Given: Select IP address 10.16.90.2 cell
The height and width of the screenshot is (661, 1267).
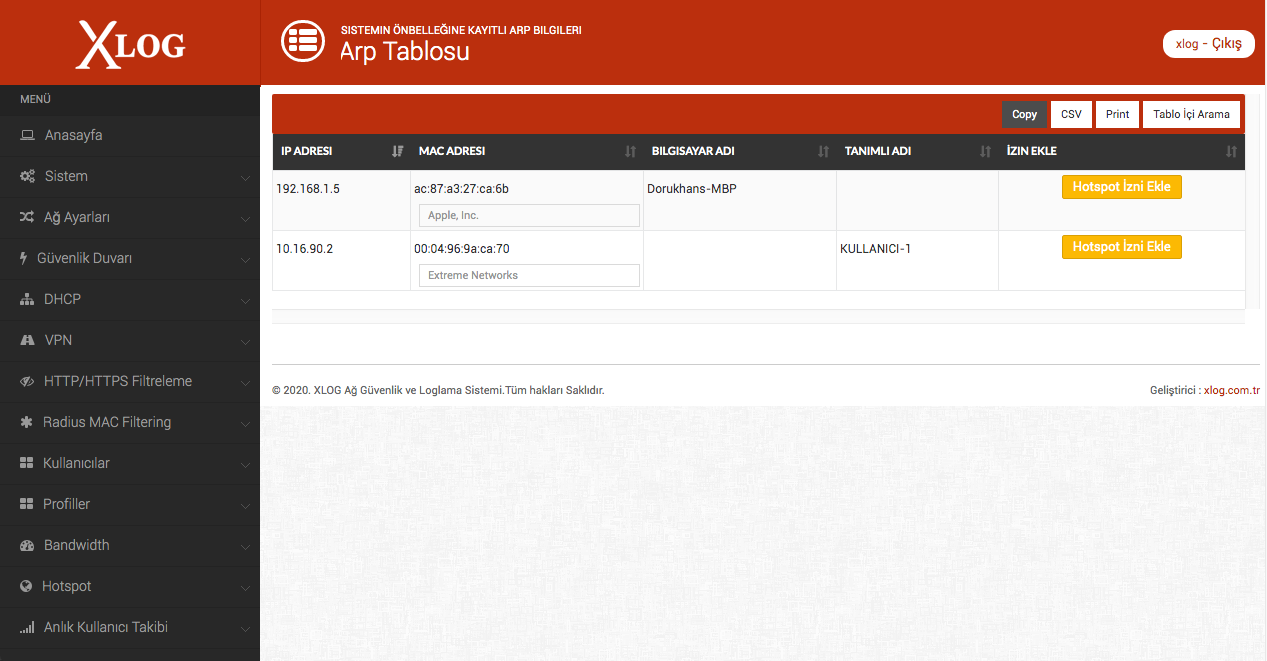Looking at the screenshot, I should point(341,260).
